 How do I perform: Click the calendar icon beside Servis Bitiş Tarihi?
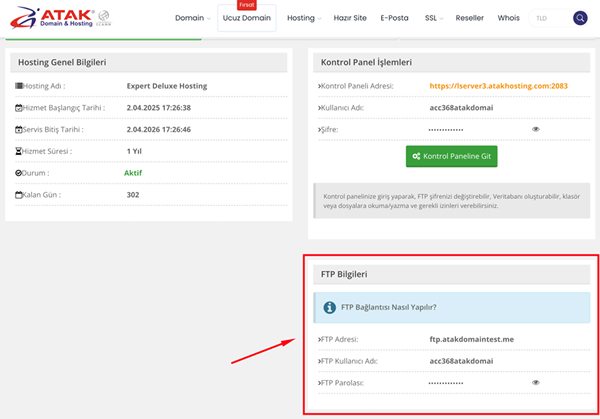(19, 130)
